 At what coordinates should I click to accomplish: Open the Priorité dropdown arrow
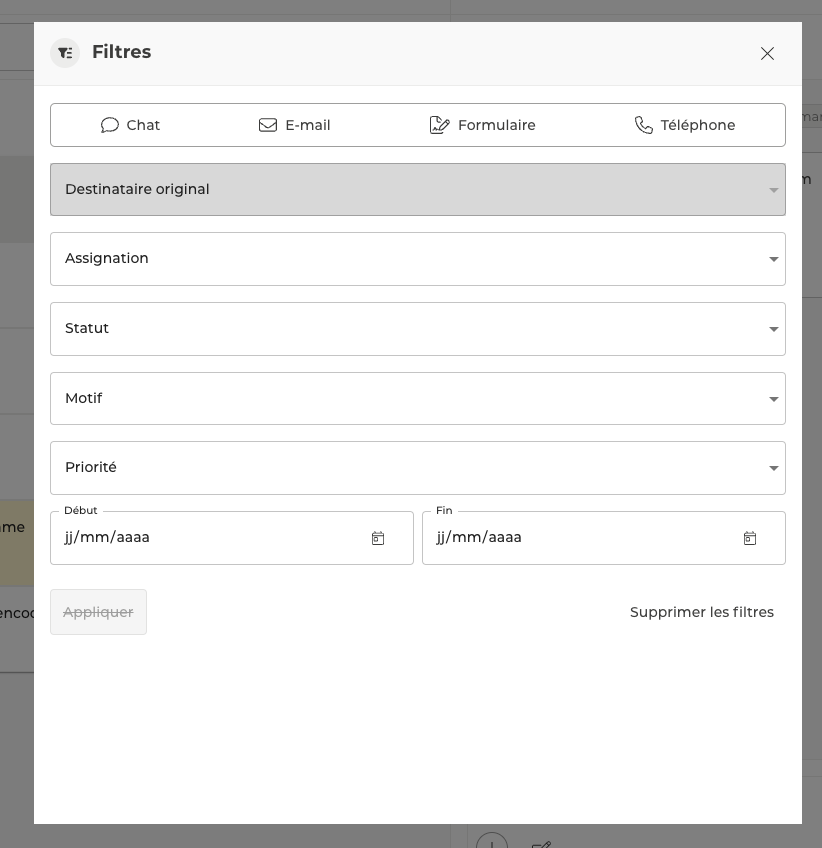(773, 468)
